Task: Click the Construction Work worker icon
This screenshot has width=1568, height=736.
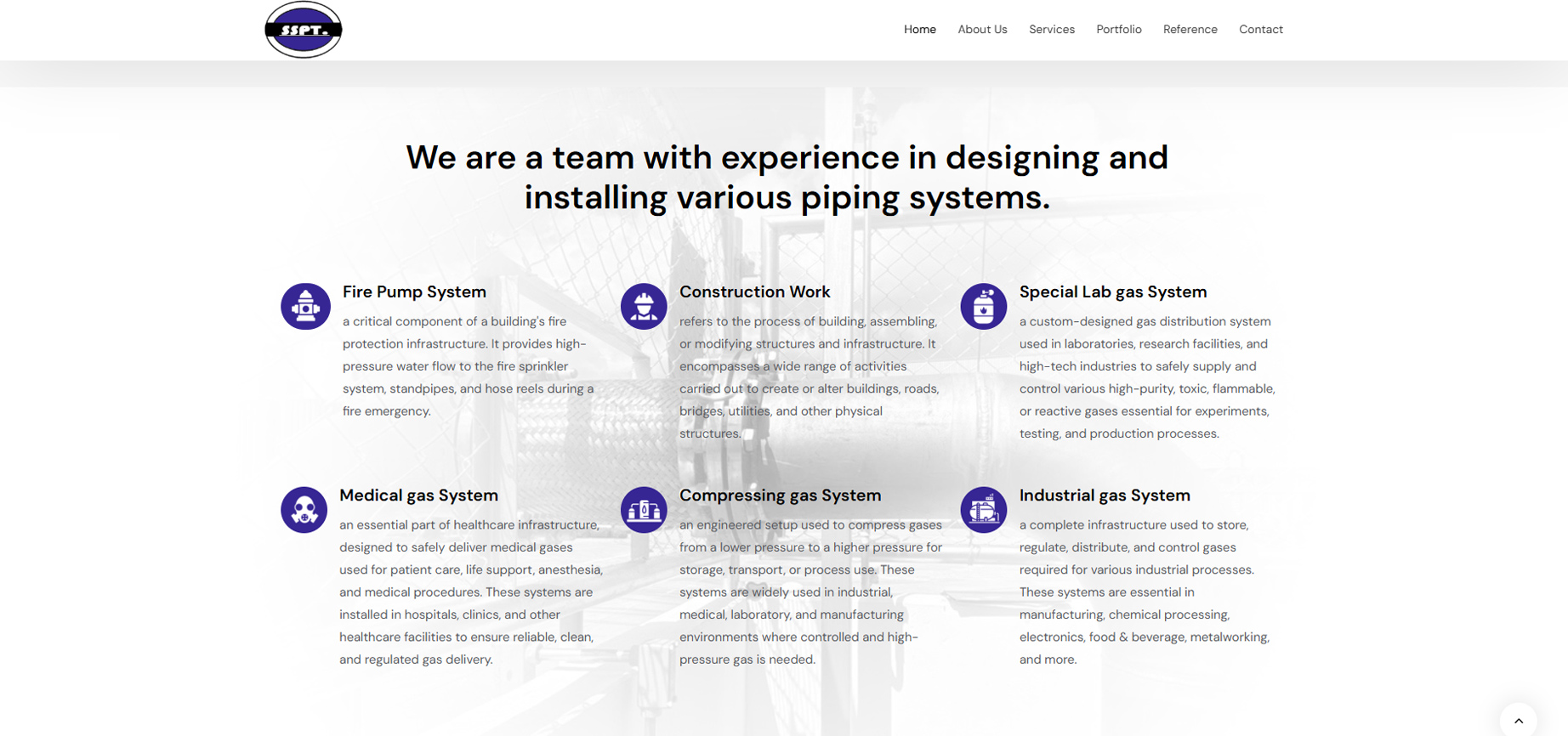Action: [x=644, y=306]
